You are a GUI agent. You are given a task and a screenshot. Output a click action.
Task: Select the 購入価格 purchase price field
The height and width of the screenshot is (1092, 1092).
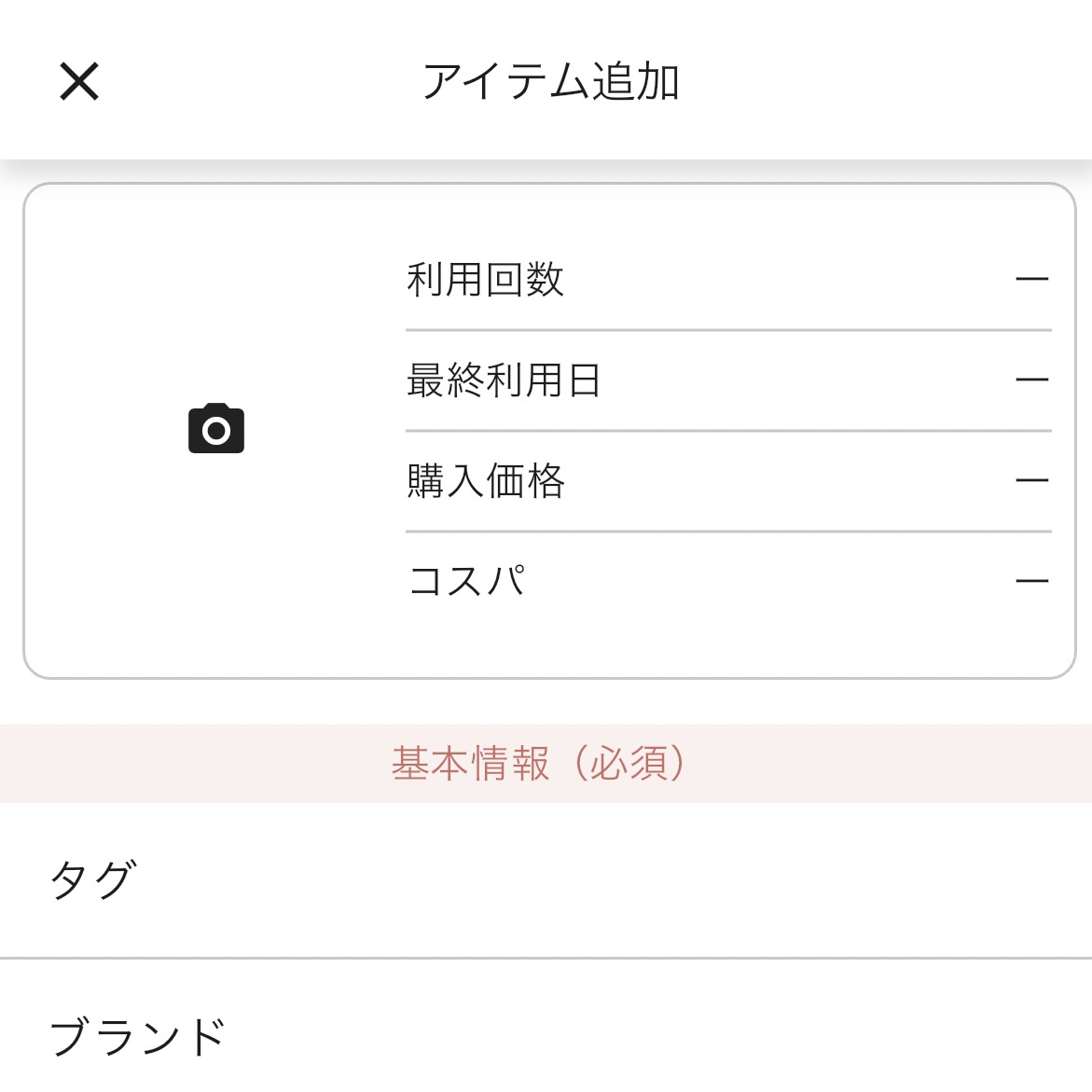point(484,480)
